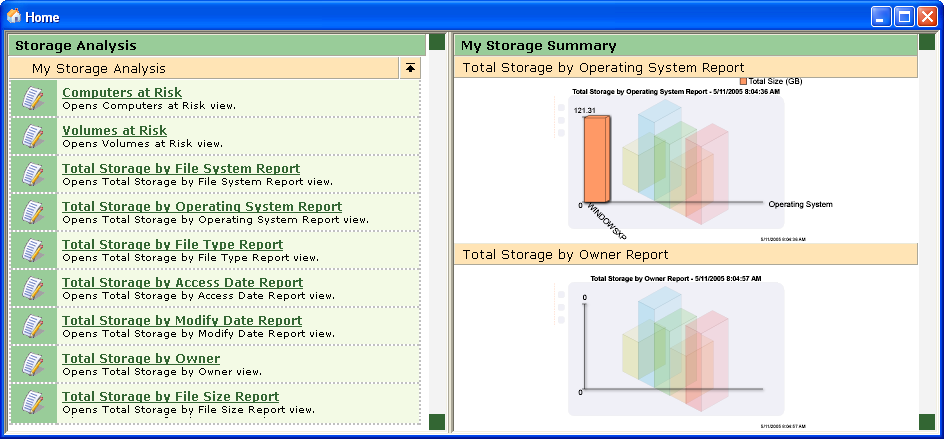Image resolution: width=944 pixels, height=439 pixels.
Task: Open Total Storage by Operating System Report link
Action: [202, 207]
